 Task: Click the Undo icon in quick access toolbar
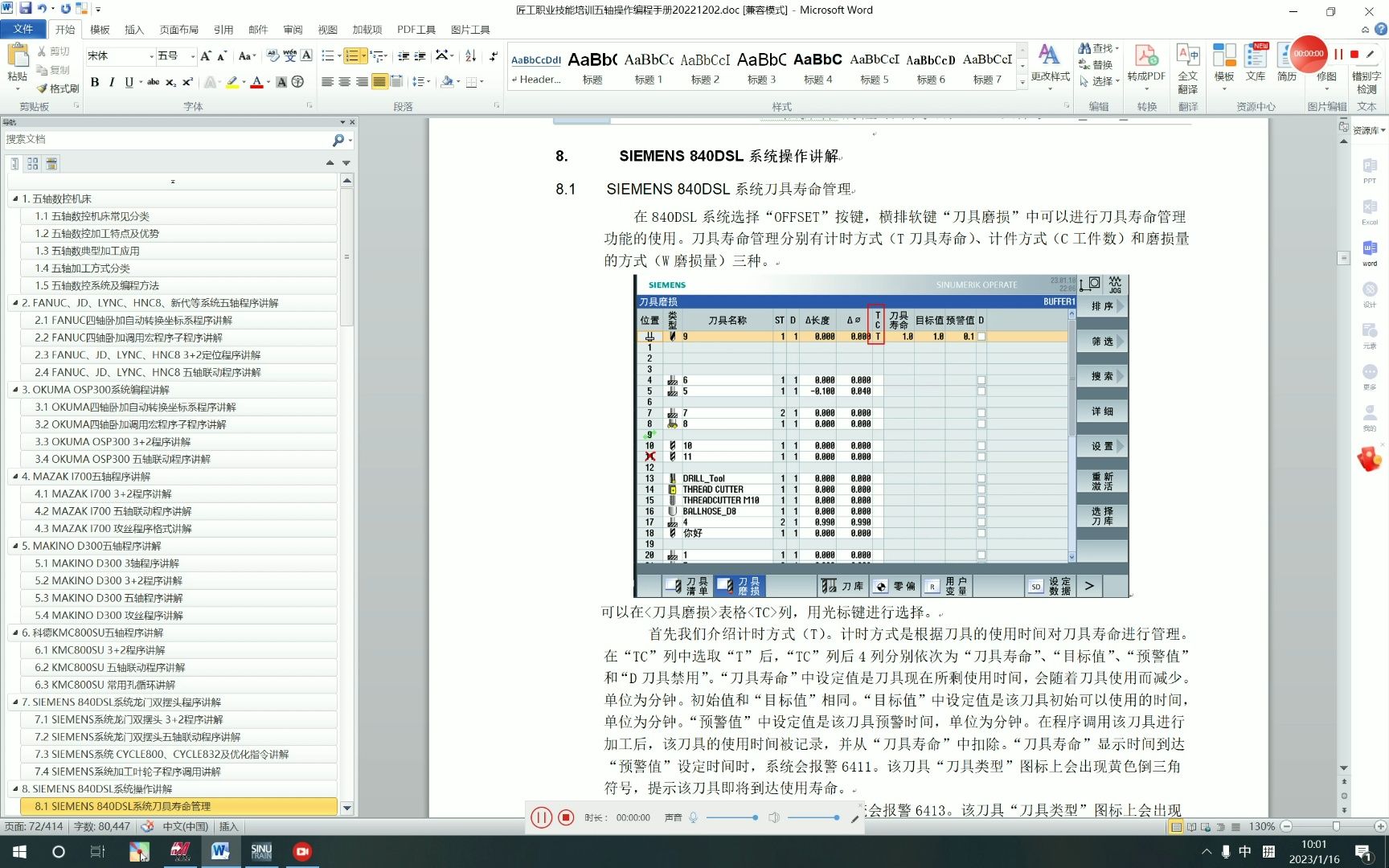tap(42, 9)
